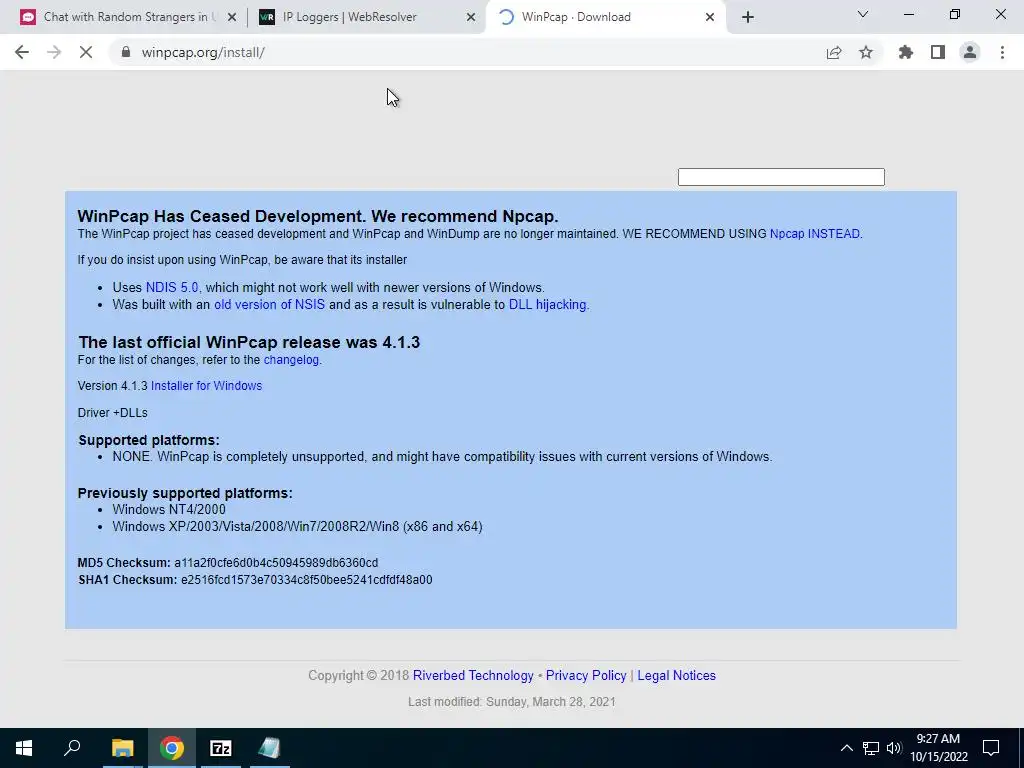Open 7-Zip from taskbar
The image size is (1024, 768).
click(x=221, y=748)
